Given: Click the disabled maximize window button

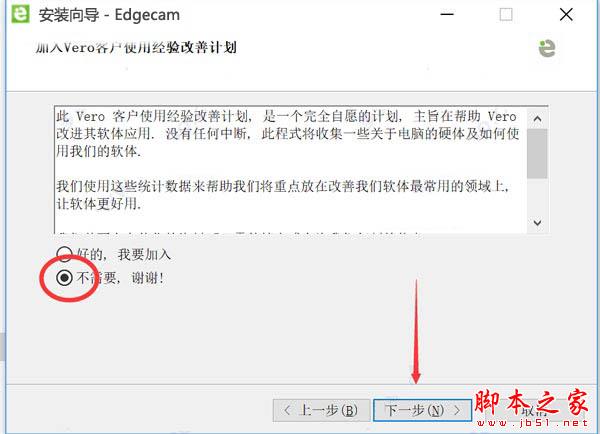Looking at the screenshot, I should tap(506, 15).
